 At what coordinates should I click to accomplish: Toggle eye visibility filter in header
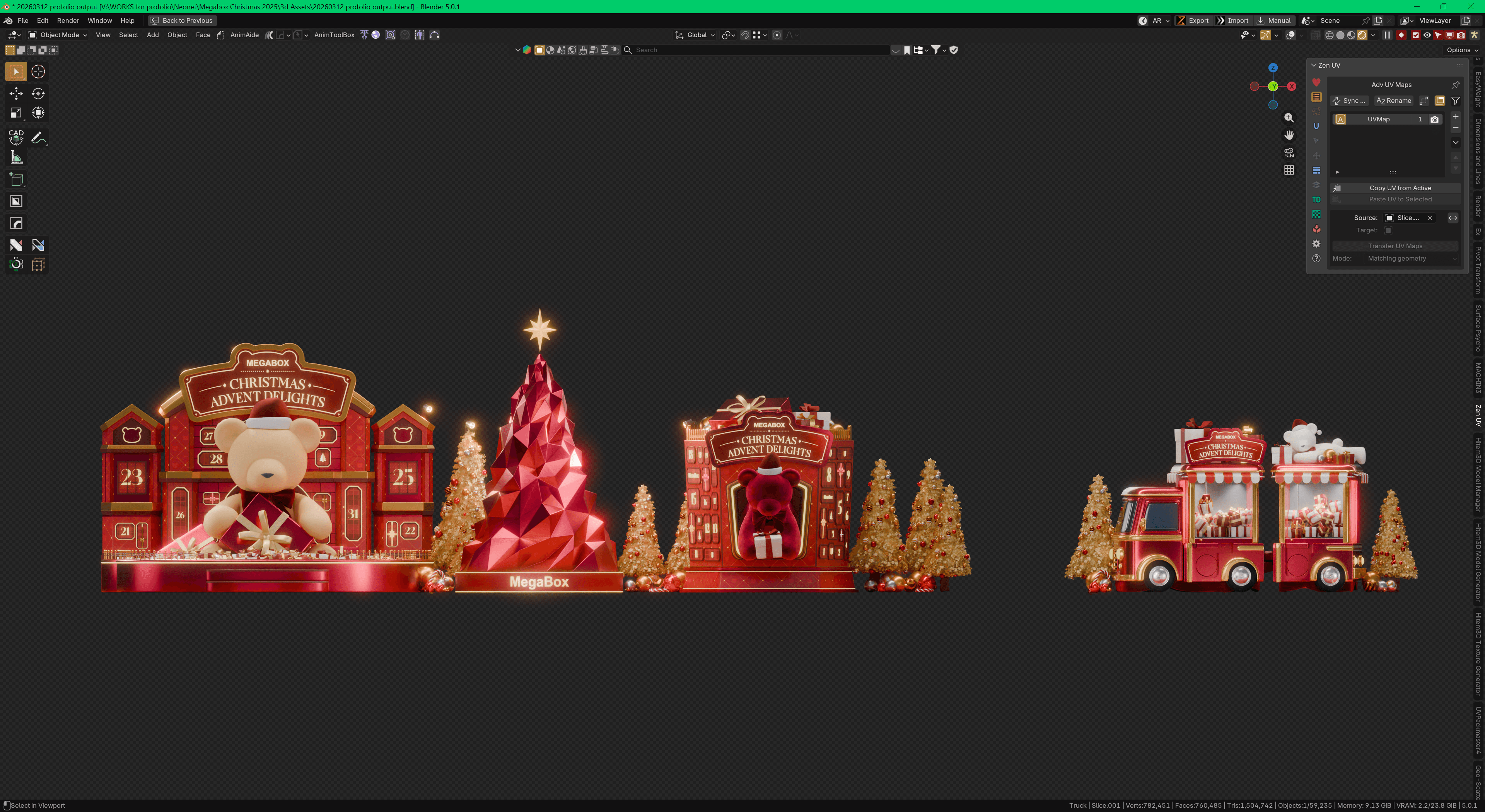tap(1427, 35)
